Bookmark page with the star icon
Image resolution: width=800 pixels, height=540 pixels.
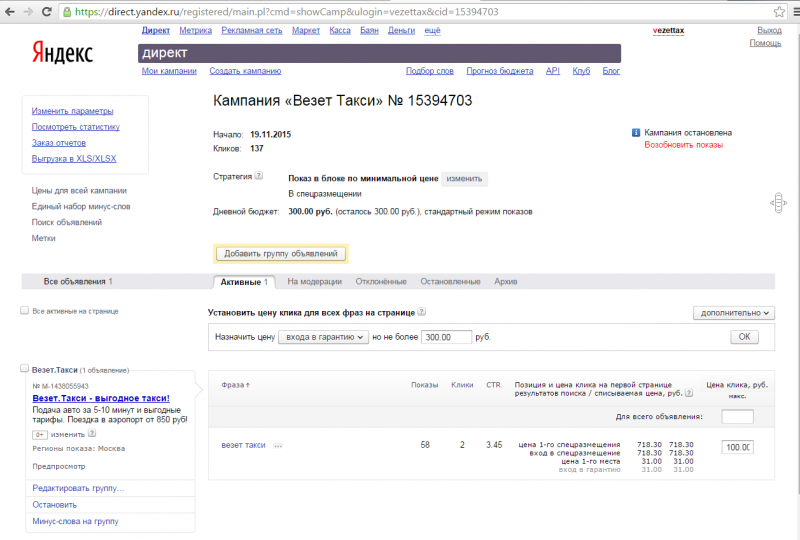[779, 11]
